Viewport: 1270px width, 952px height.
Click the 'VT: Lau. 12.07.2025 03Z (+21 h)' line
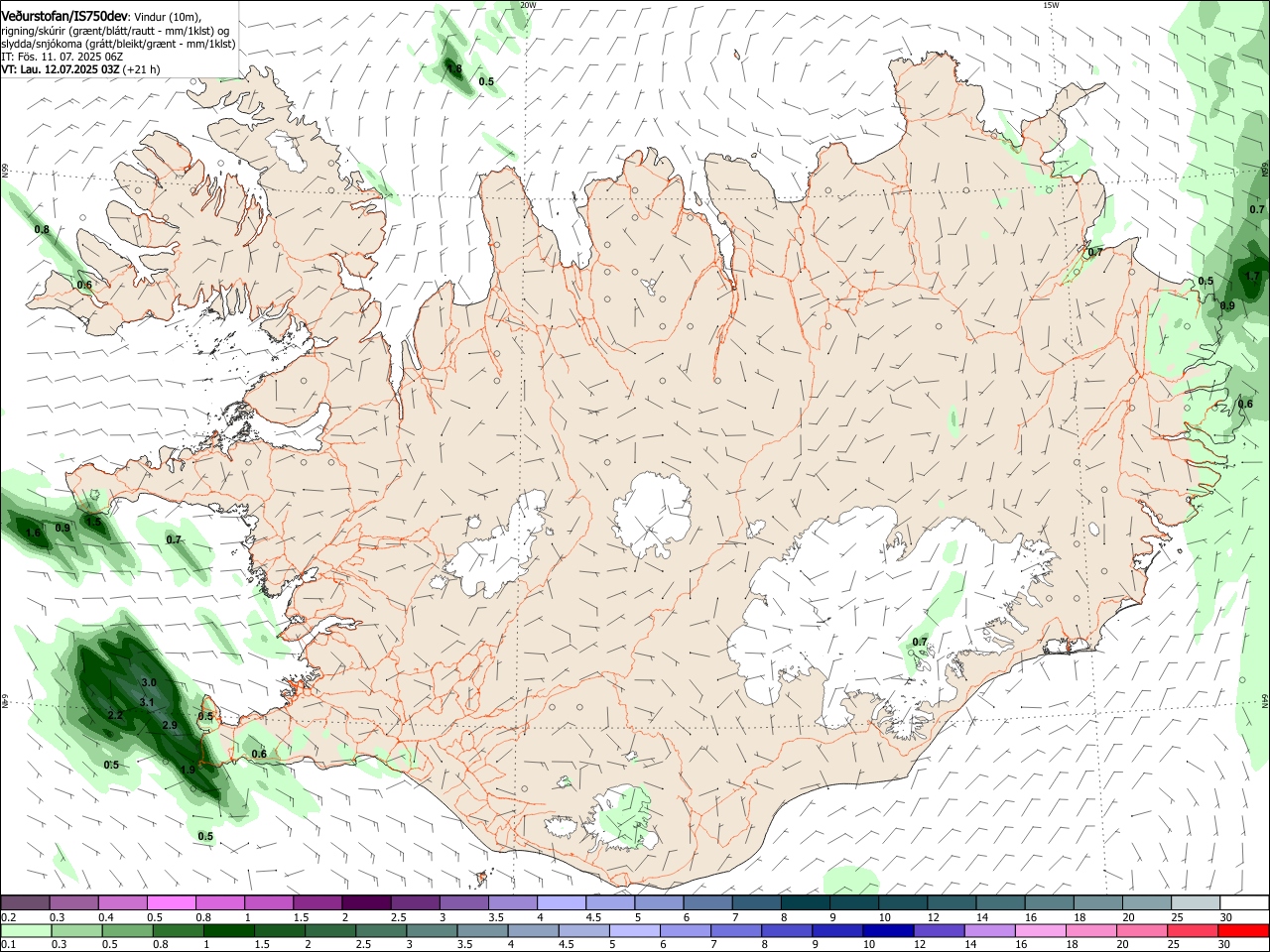(x=80, y=70)
